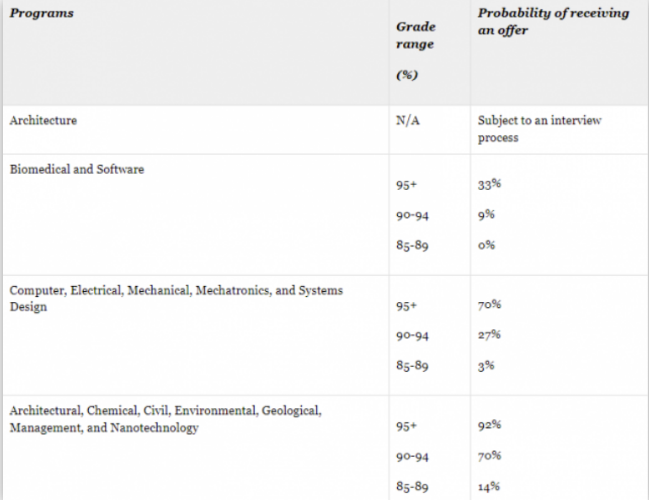Click the 3% probability value
The height and width of the screenshot is (500, 649).
coord(486,366)
